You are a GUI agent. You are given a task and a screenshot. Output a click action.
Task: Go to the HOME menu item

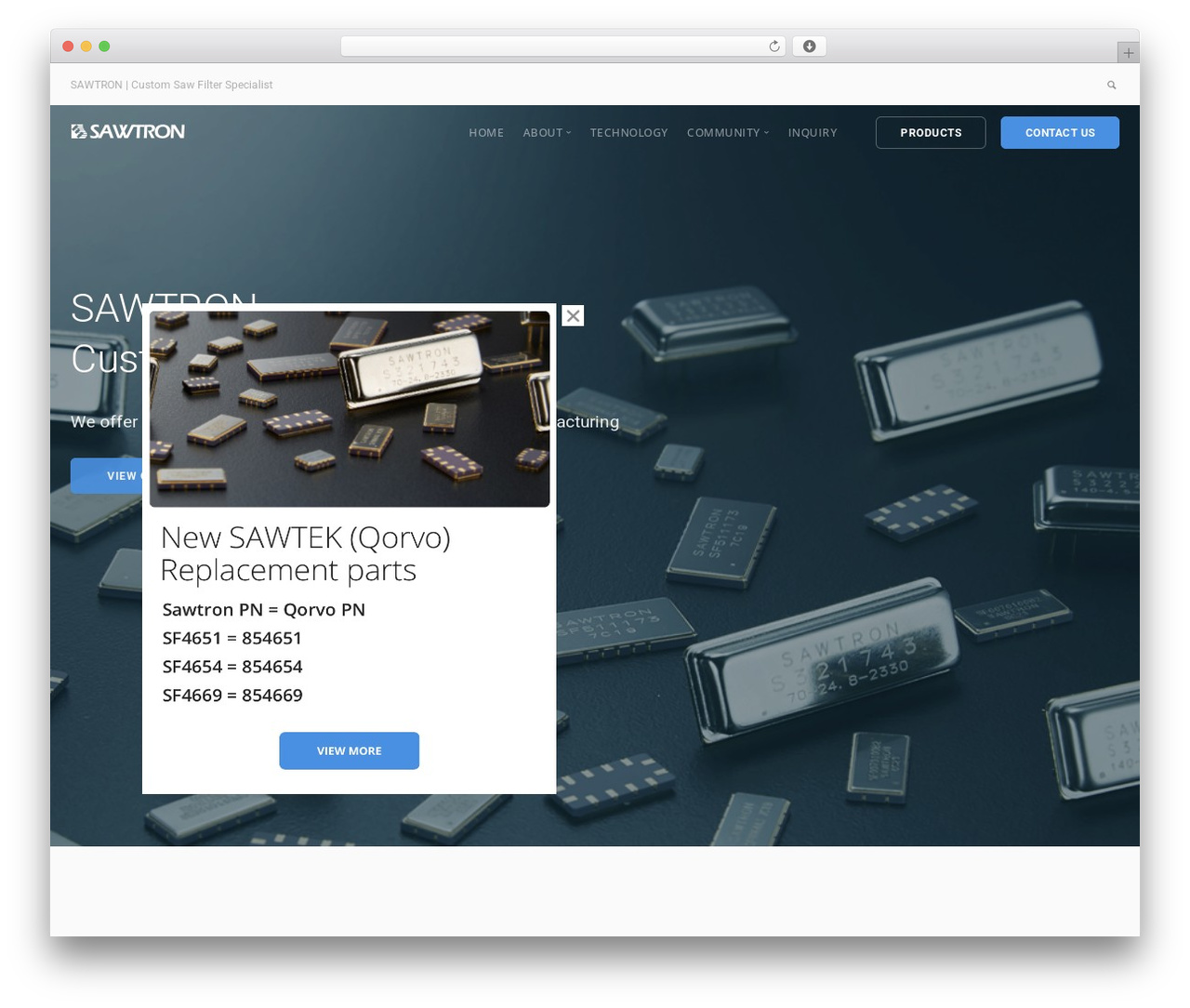tap(486, 133)
